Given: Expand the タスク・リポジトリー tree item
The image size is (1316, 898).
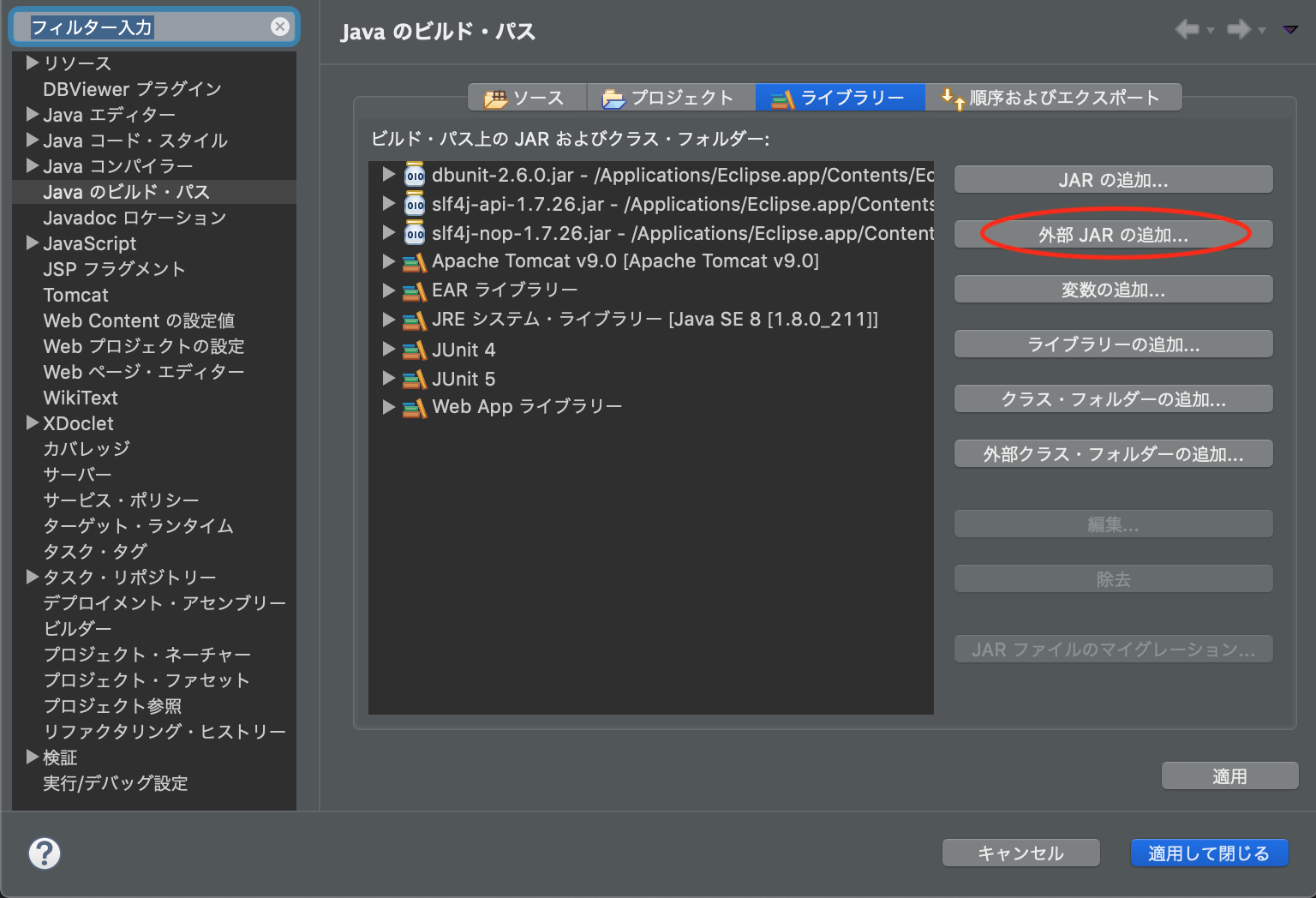Looking at the screenshot, I should coord(32,577).
